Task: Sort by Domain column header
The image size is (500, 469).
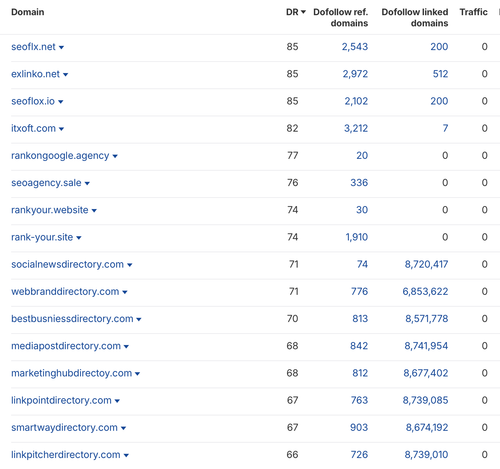Action: click(28, 12)
